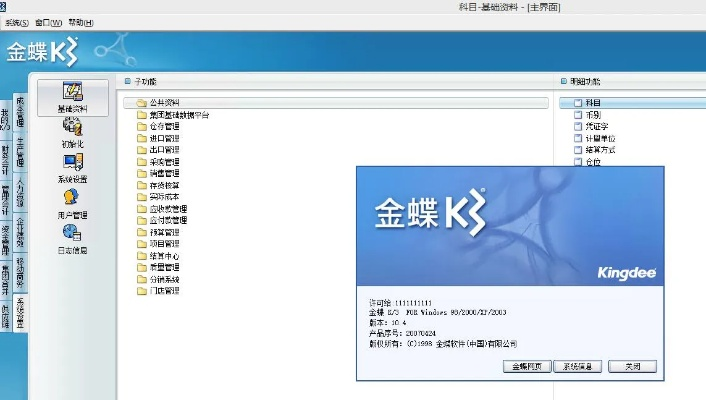706x400 pixels.
Task: Click the 币别 item icon
Action: tap(578, 115)
